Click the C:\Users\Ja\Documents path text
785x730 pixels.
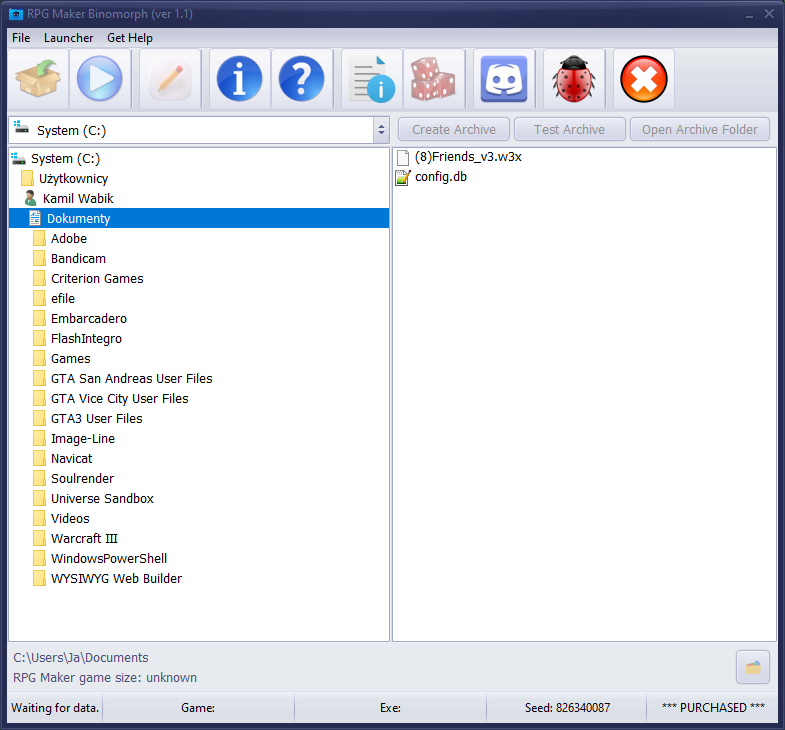pos(81,657)
